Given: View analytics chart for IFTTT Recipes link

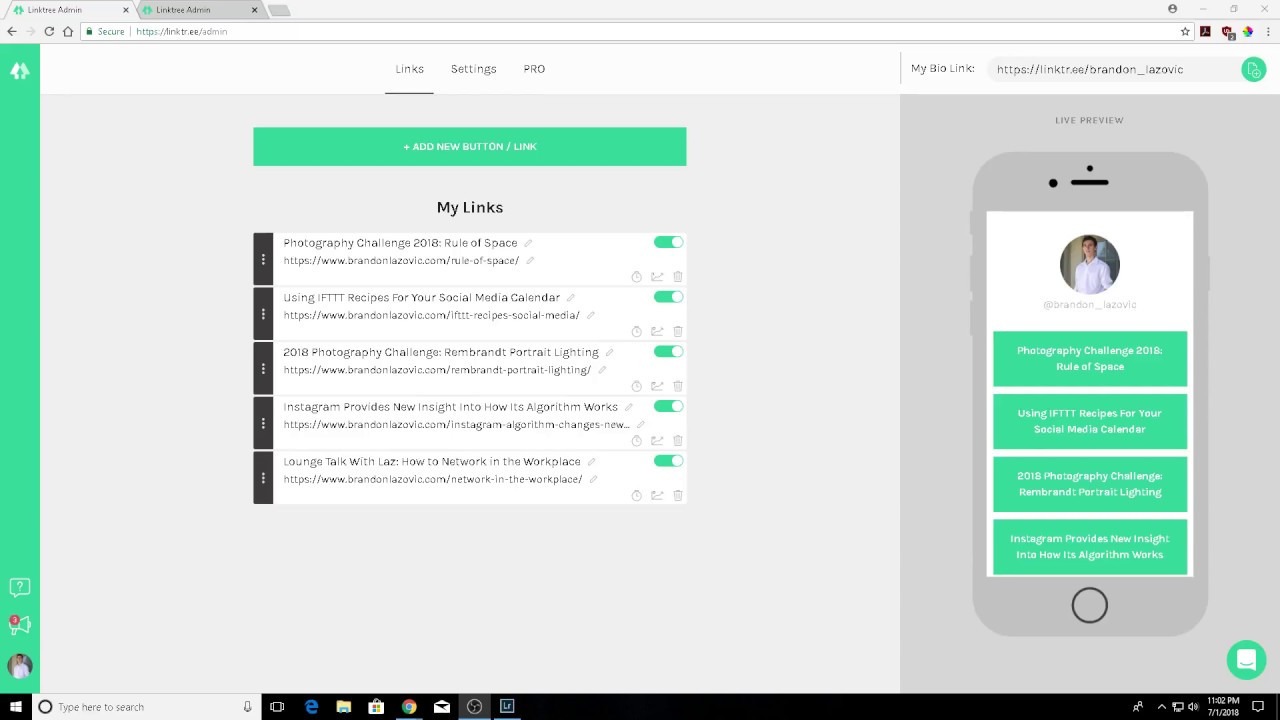Looking at the screenshot, I should click(x=657, y=332).
